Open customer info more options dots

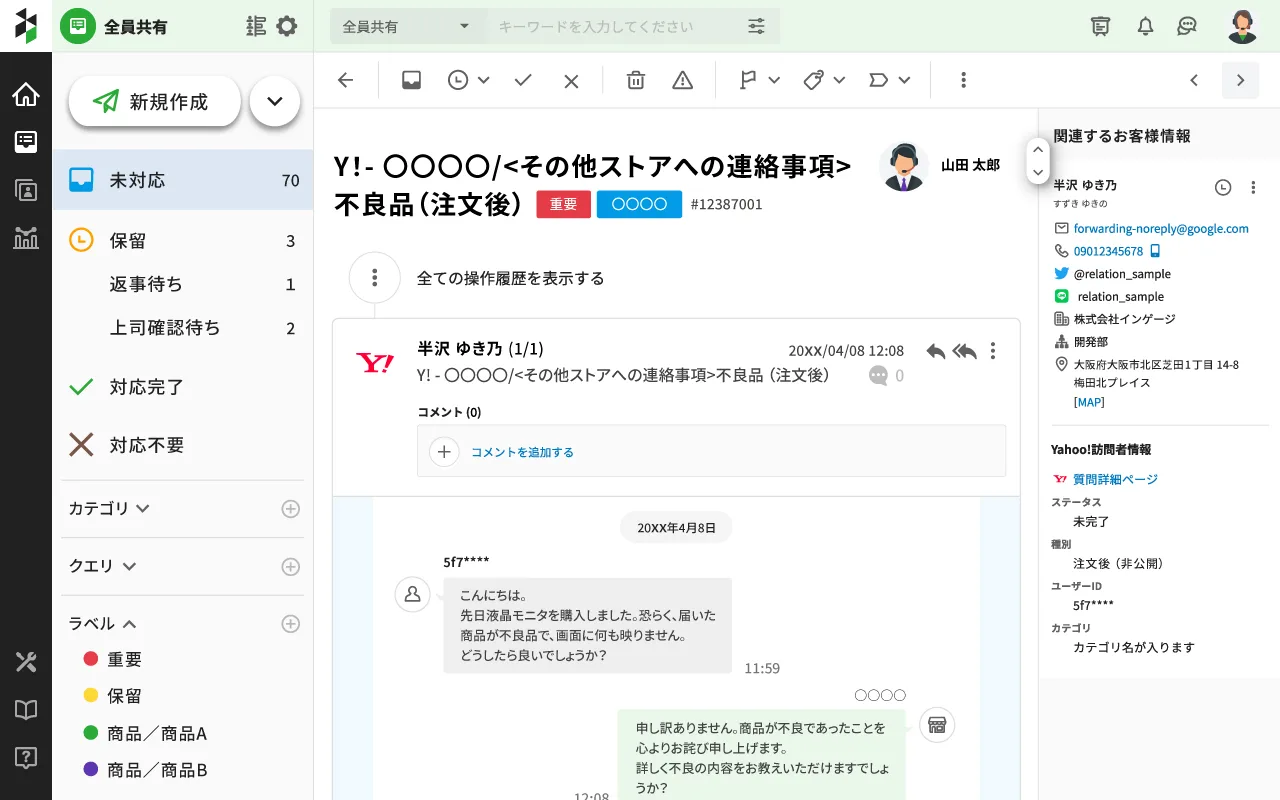[1252, 187]
